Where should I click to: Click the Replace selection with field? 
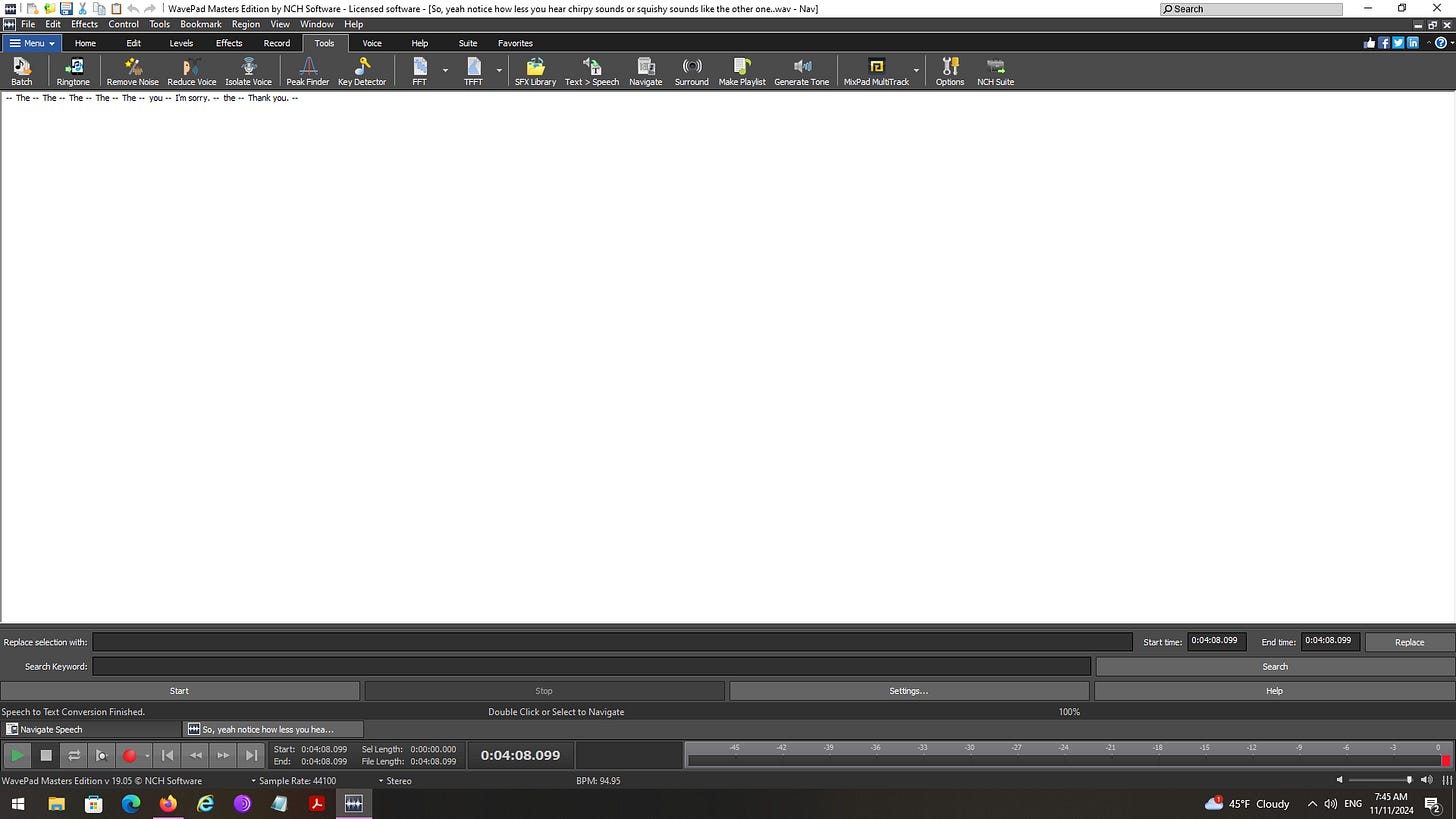(x=612, y=642)
